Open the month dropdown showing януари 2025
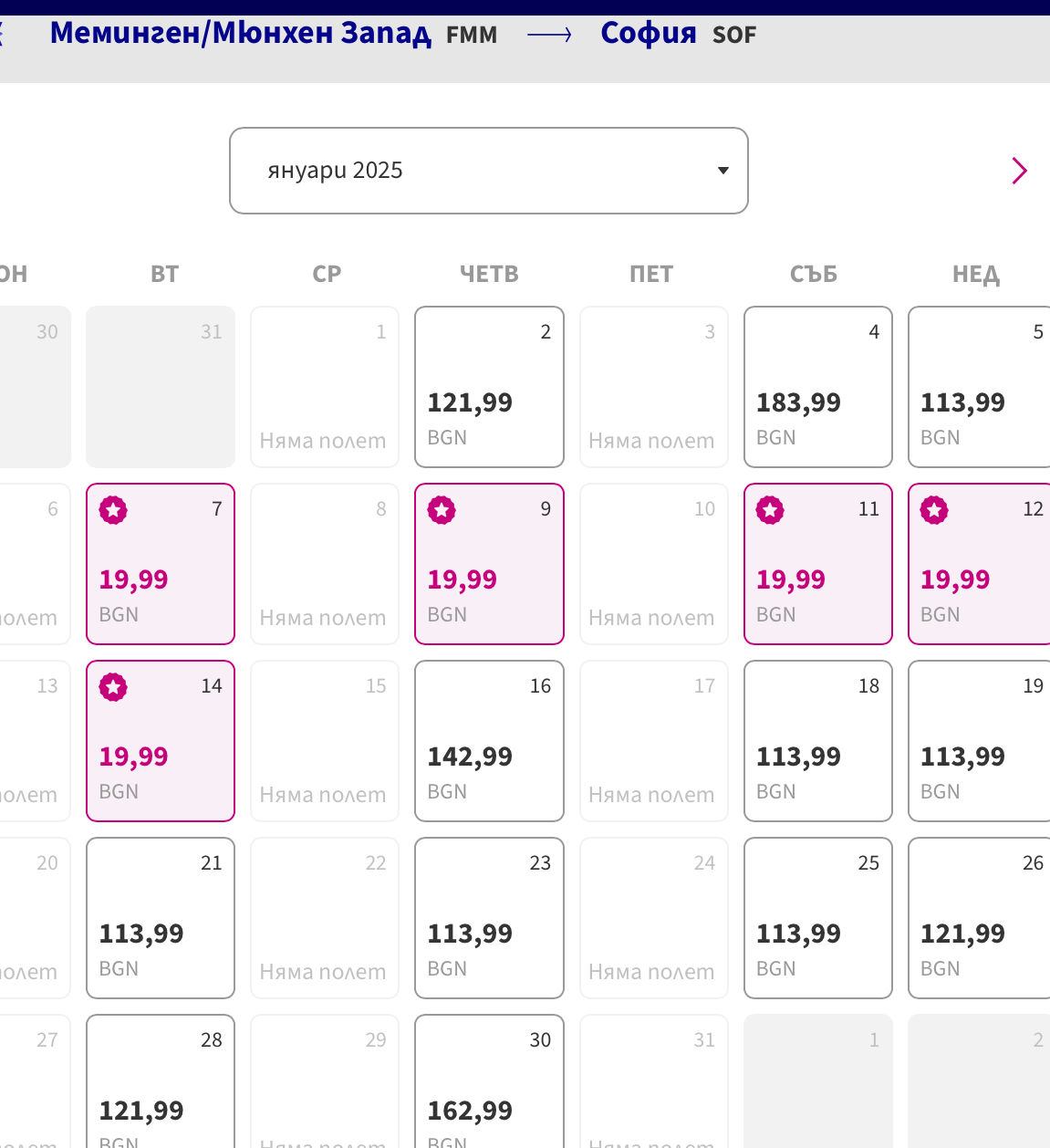The image size is (1050, 1148). pyautogui.click(x=488, y=171)
